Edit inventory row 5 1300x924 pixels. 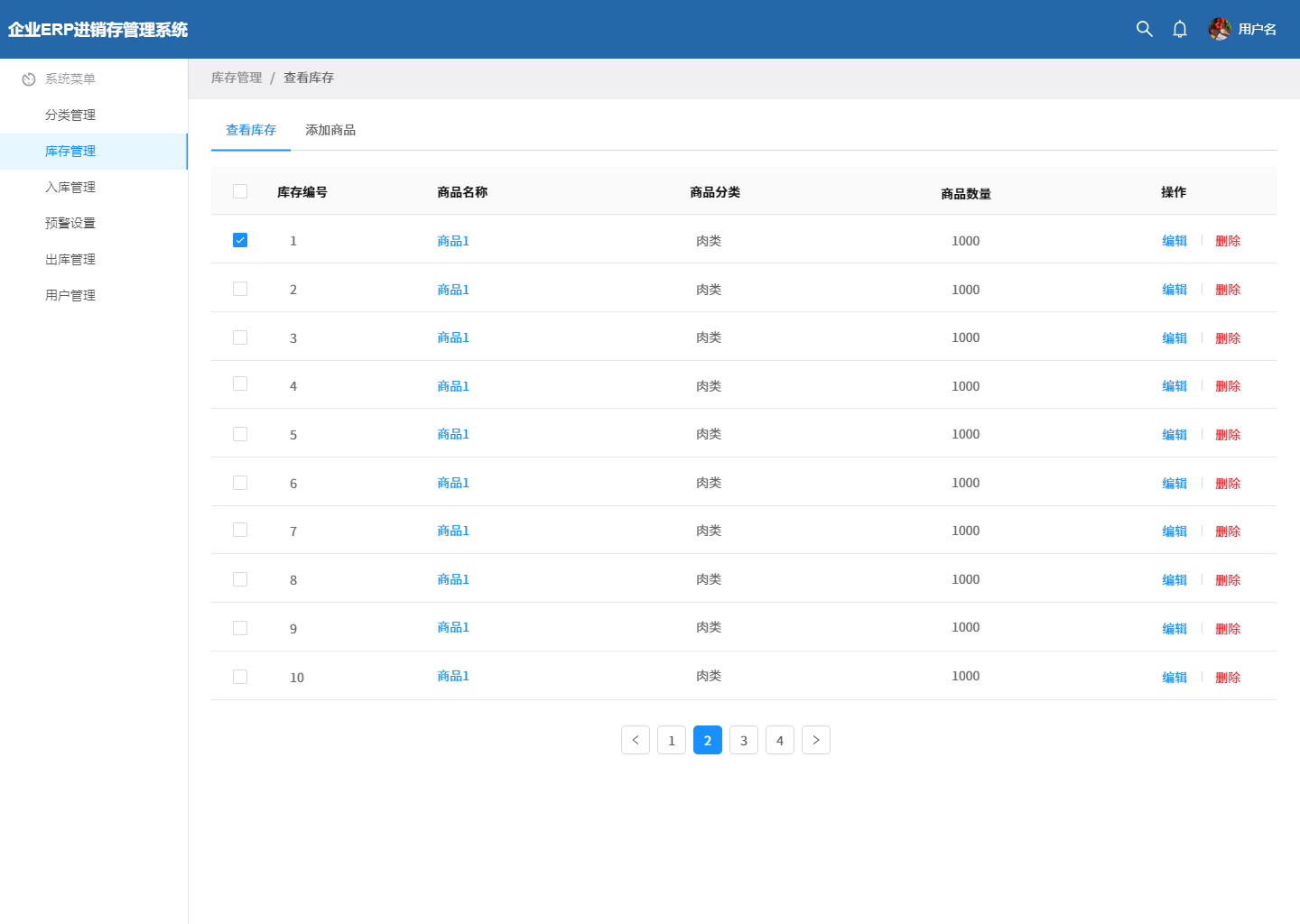coord(1175,435)
